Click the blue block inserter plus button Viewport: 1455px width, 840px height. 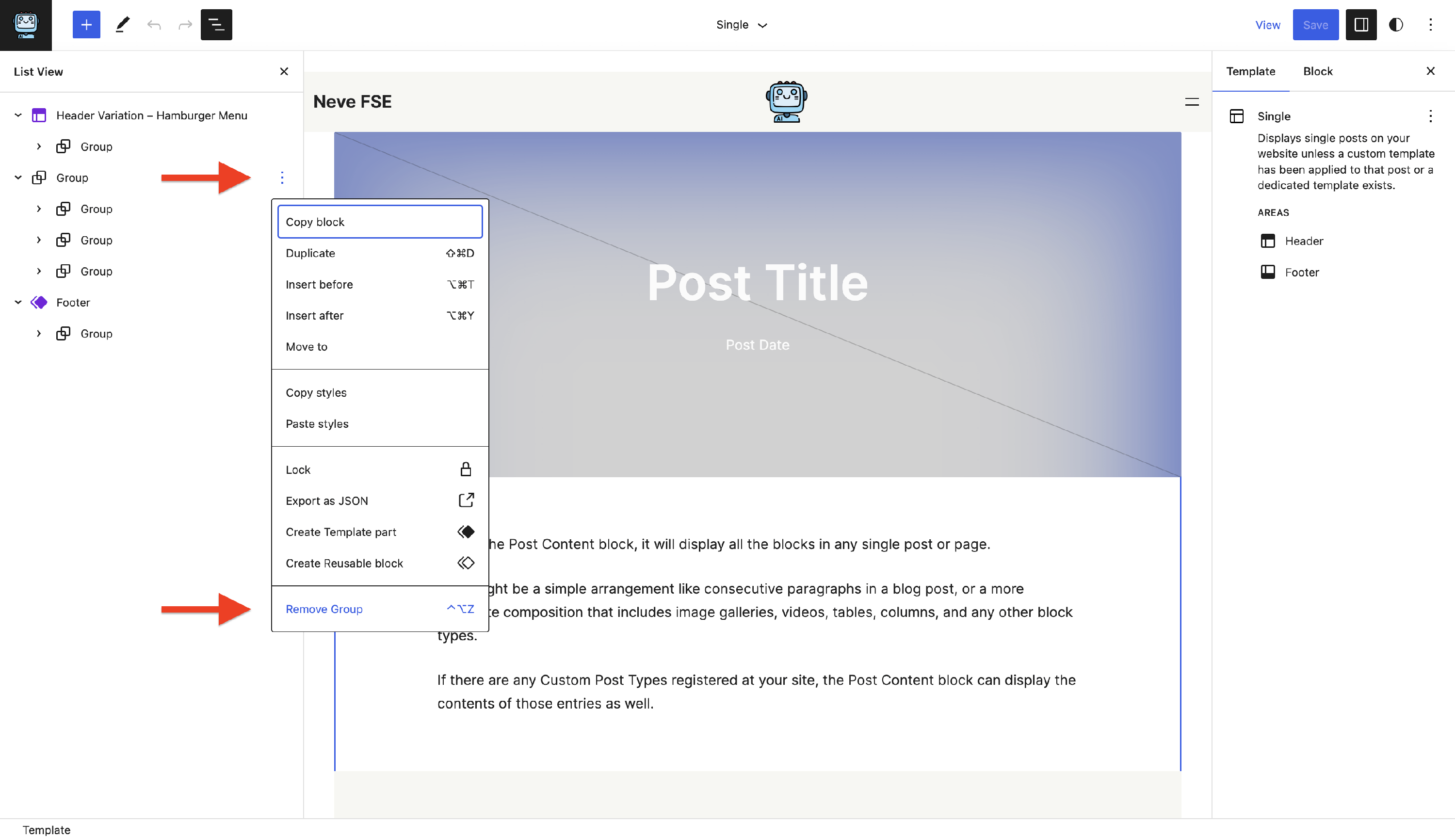point(86,25)
